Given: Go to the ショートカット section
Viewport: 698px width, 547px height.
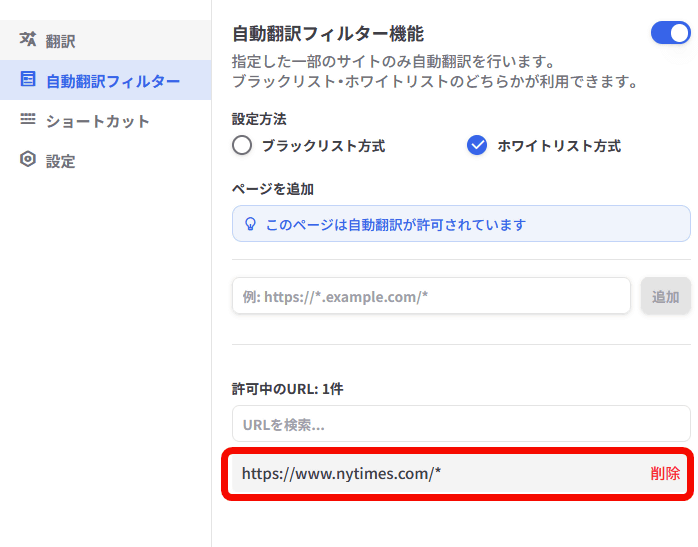Looking at the screenshot, I should (x=97, y=121).
